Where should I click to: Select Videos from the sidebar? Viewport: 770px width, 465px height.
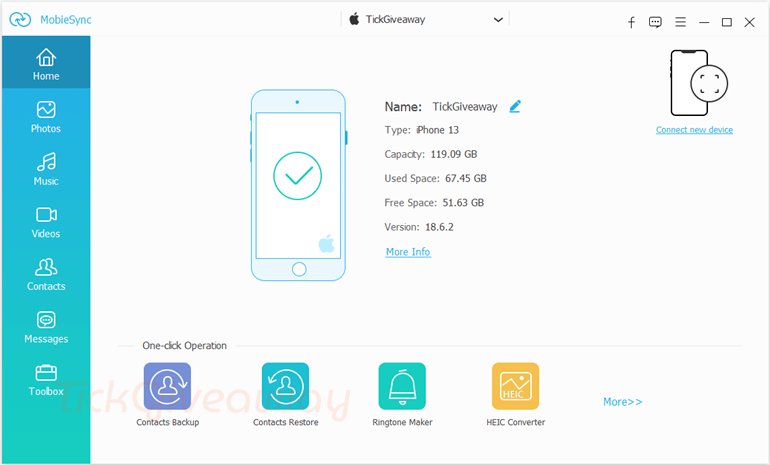(x=46, y=222)
